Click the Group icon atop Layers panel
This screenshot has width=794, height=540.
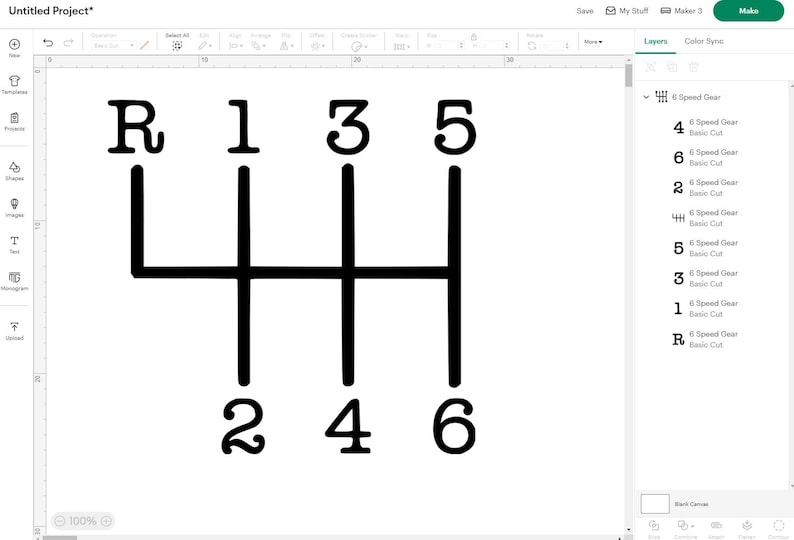coord(651,67)
